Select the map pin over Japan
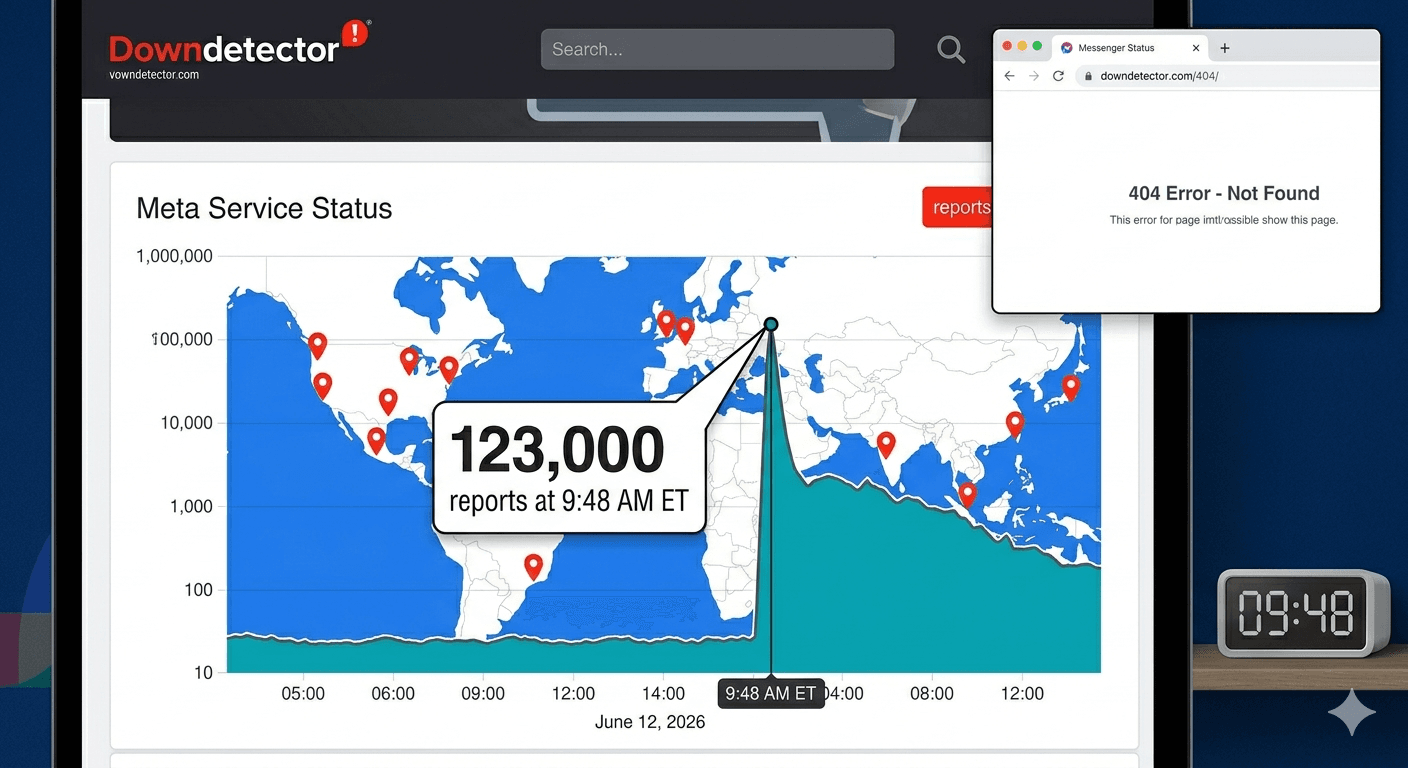 click(x=1071, y=388)
